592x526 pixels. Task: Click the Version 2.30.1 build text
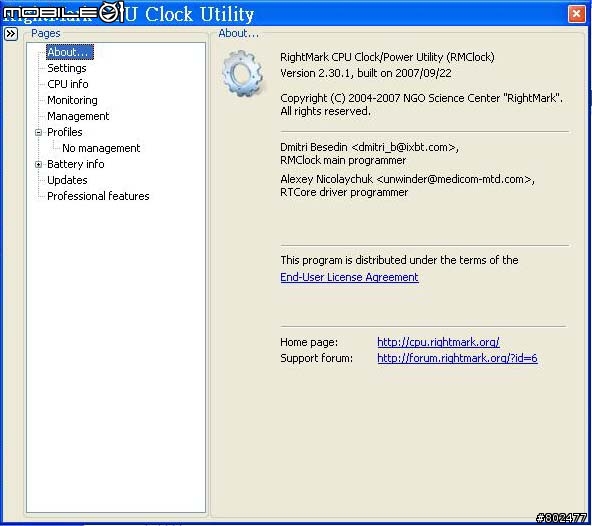(365, 73)
